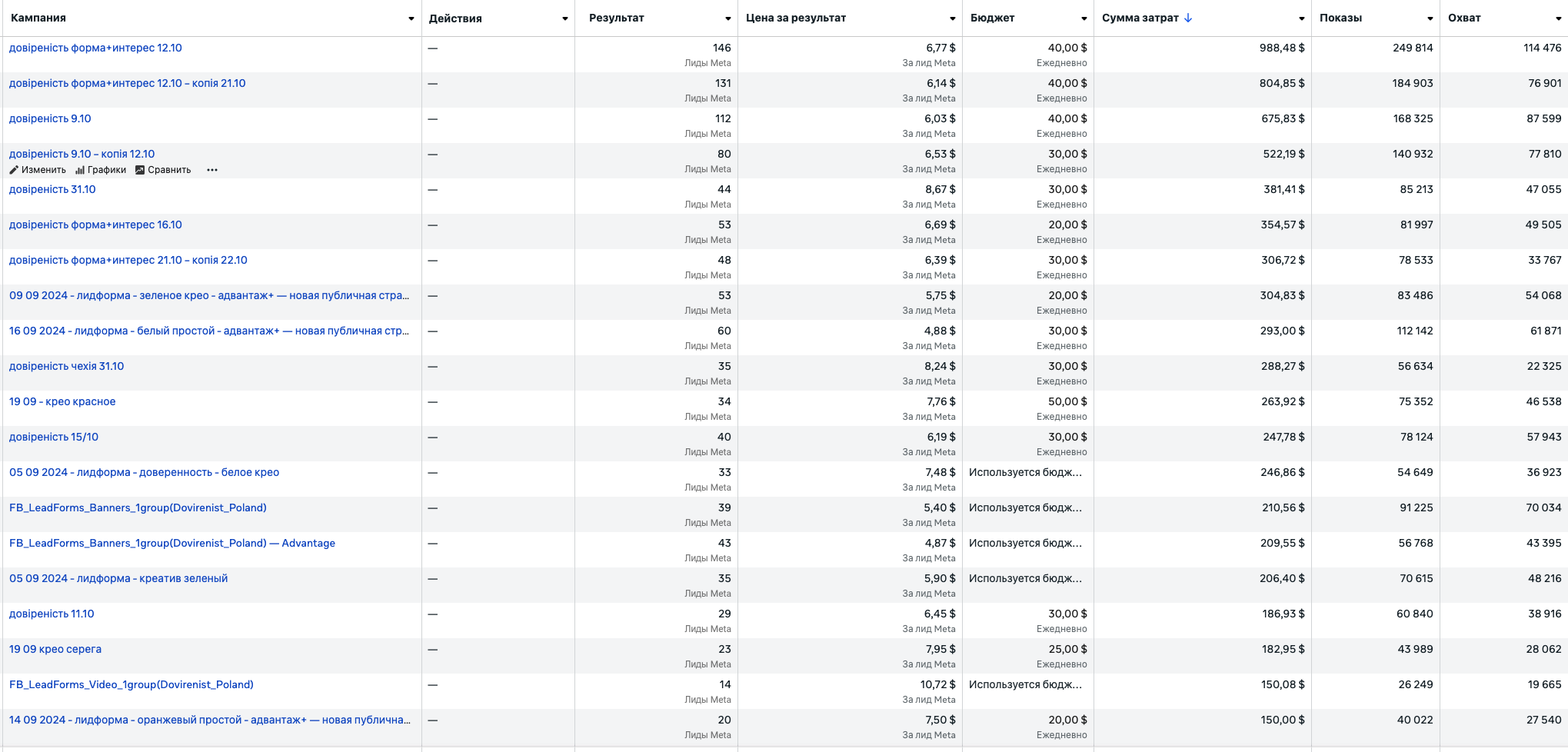The height and width of the screenshot is (752, 1568).
Task: Open the довіреність чехія 31.10 campaign
Action: coord(66,366)
